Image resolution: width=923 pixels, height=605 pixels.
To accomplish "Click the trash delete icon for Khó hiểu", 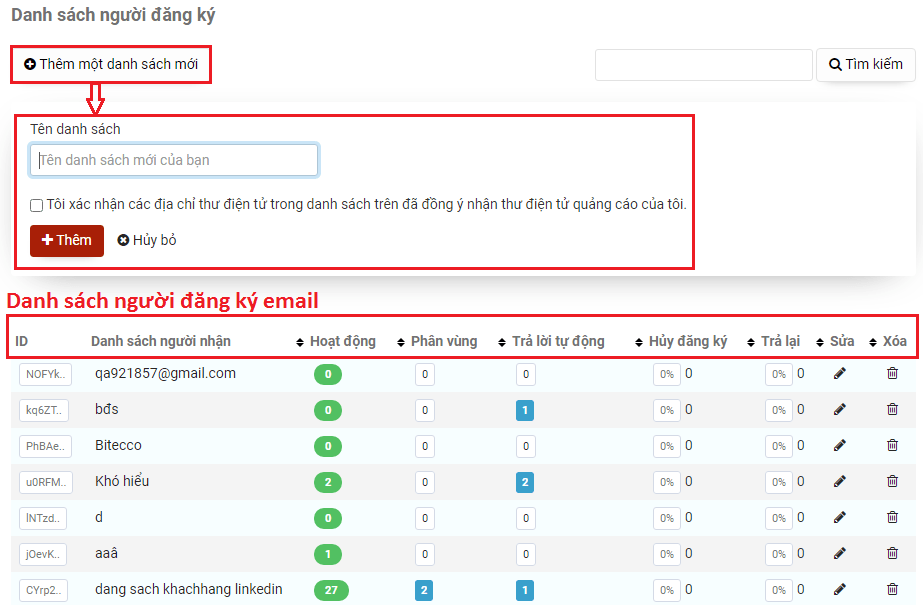I will 892,482.
